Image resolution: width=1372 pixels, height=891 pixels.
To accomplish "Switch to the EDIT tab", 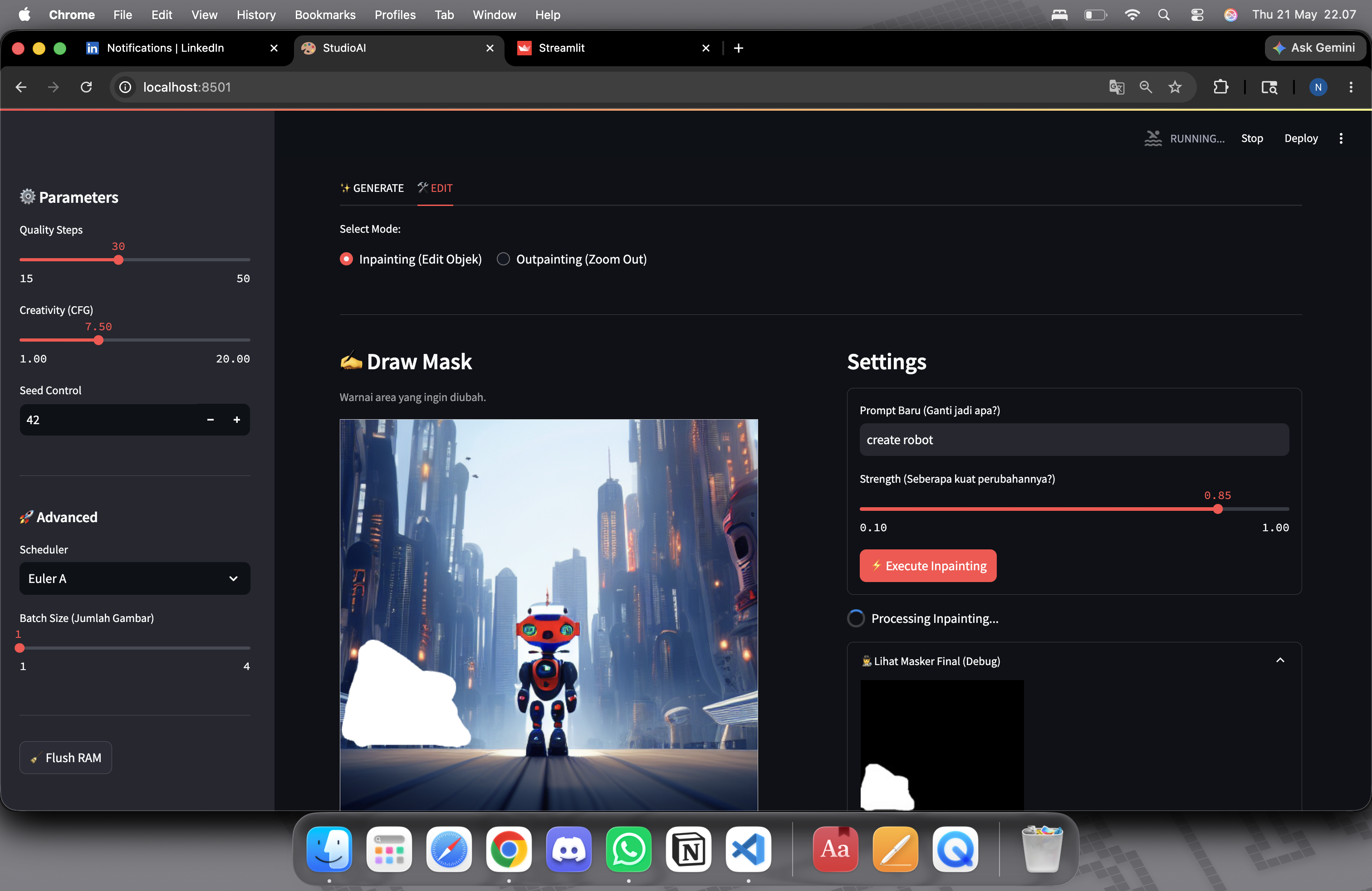I will coord(435,188).
